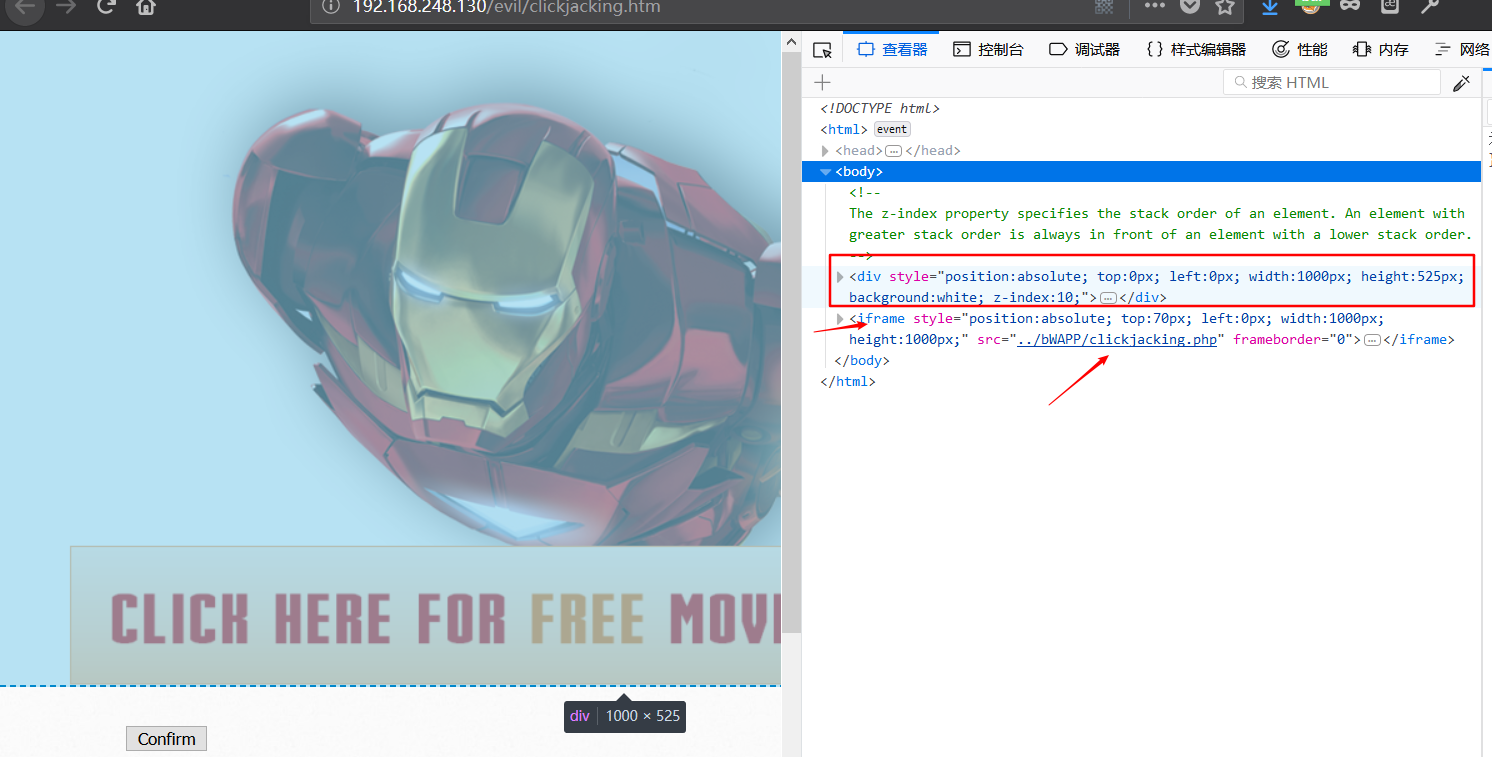Expand the iframe element node
The width and height of the screenshot is (1492, 757).
coord(840,319)
